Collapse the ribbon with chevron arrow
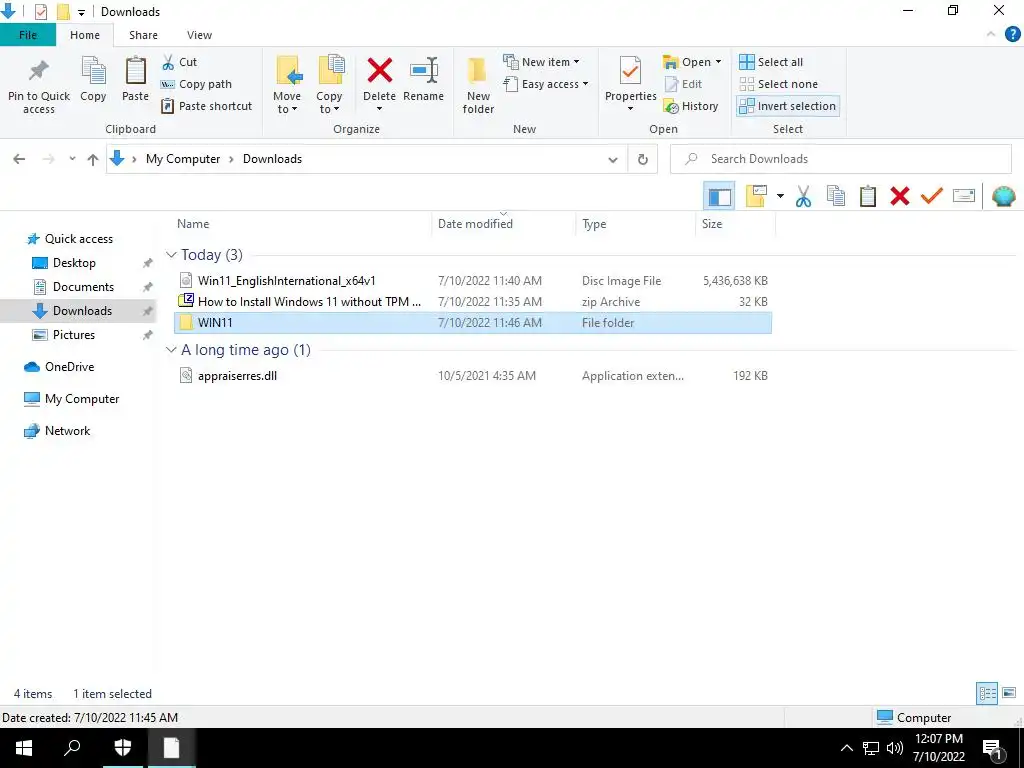Screen dimensions: 1024x768 pos(991,34)
